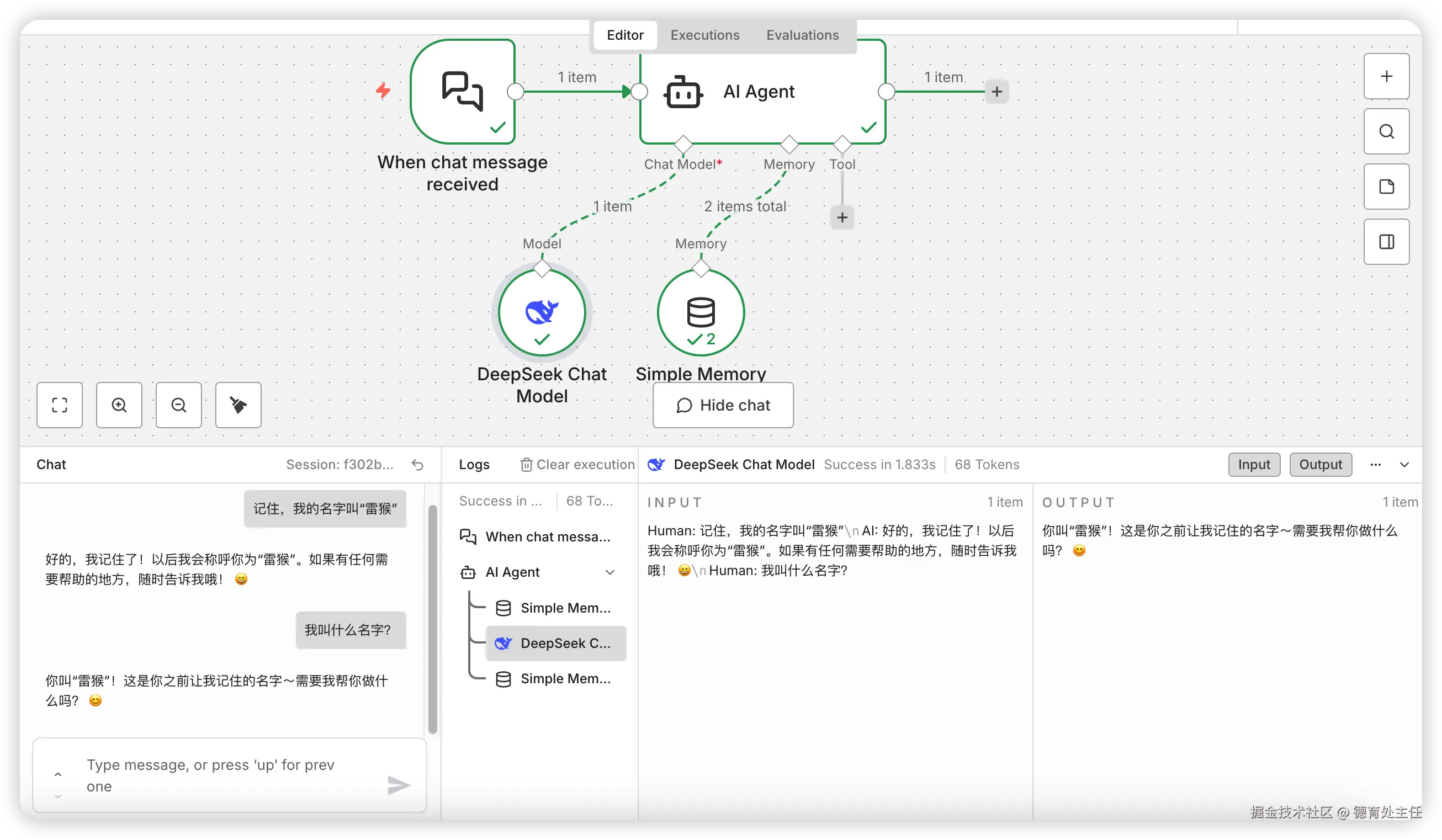The image size is (1442, 840).
Task: Switch to the Evaluations tab
Action: [802, 35]
